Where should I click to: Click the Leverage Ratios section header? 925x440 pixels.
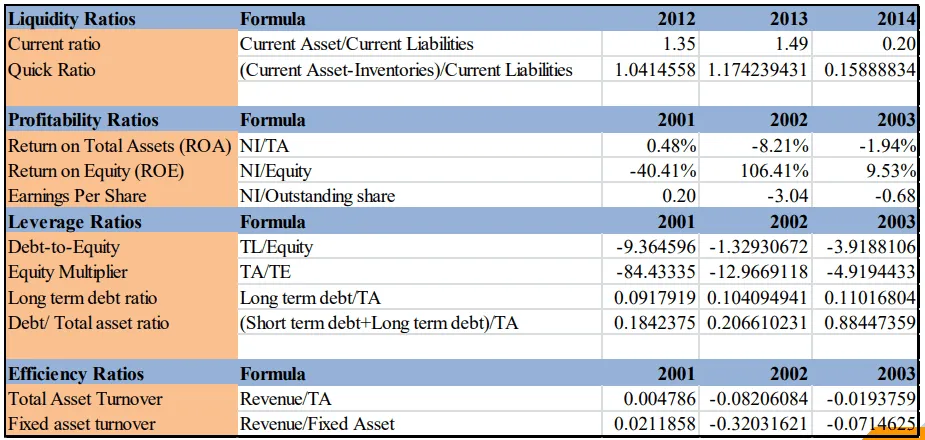75,222
